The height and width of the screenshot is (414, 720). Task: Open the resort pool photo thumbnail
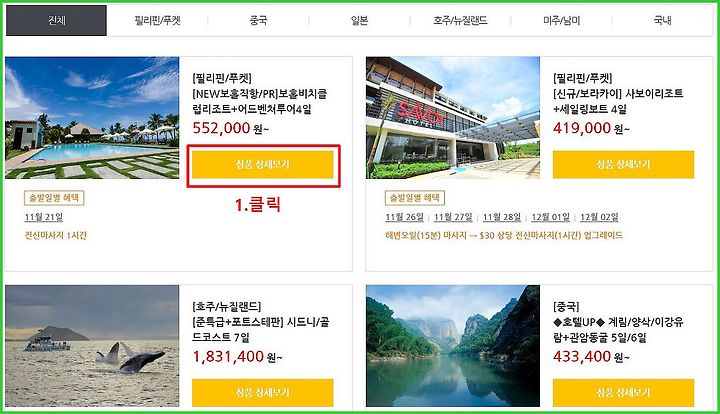(92, 117)
